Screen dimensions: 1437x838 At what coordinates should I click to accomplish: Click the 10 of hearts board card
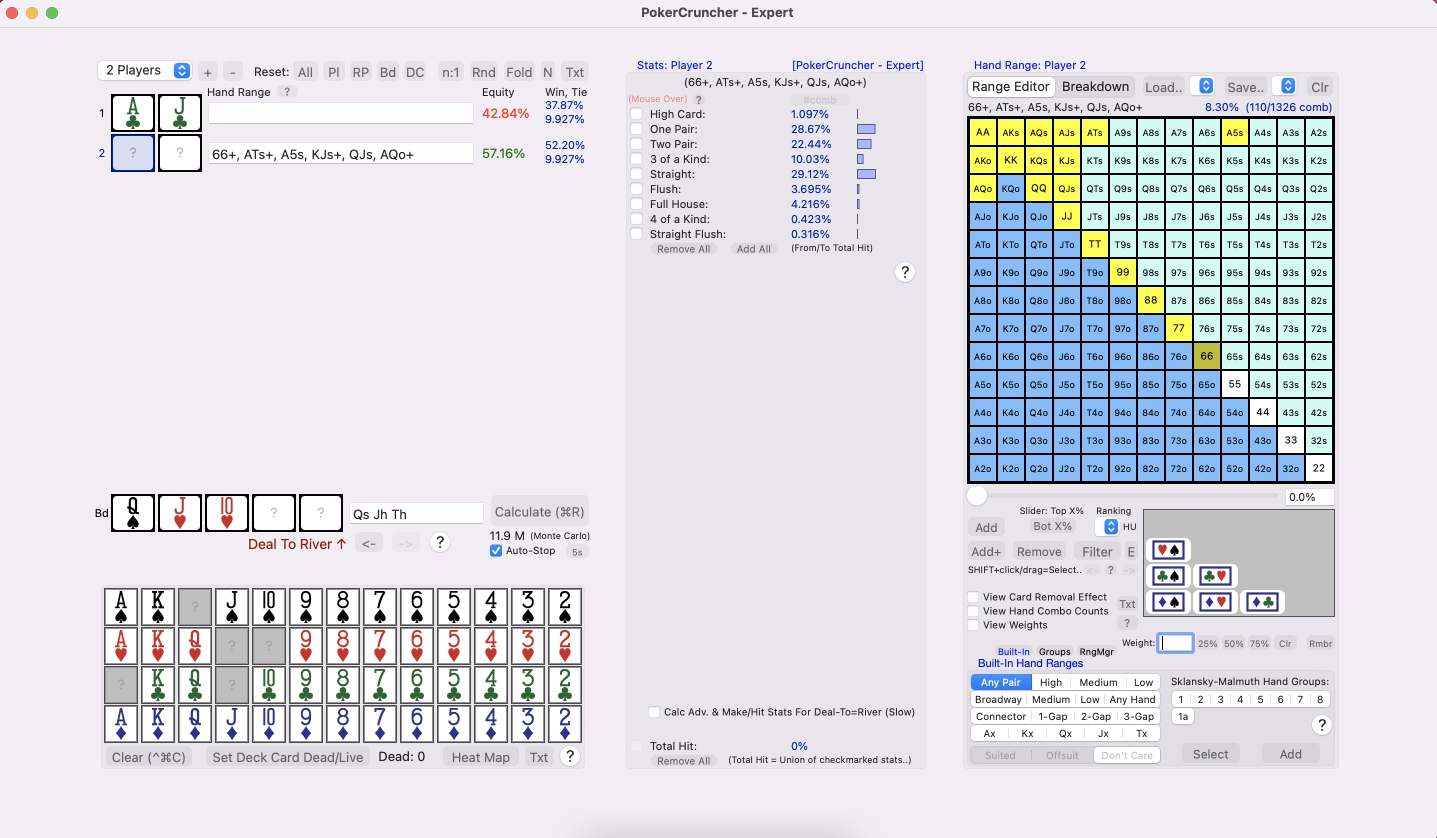[227, 512]
